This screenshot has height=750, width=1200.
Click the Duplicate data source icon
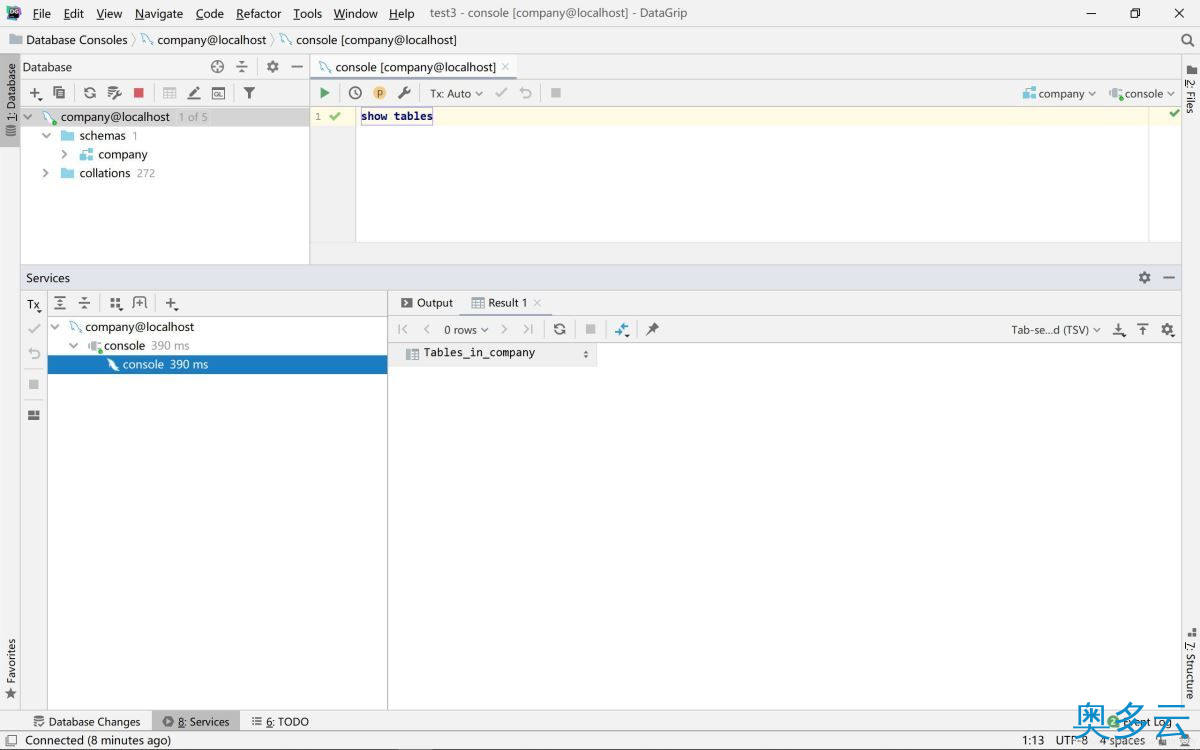click(x=59, y=93)
